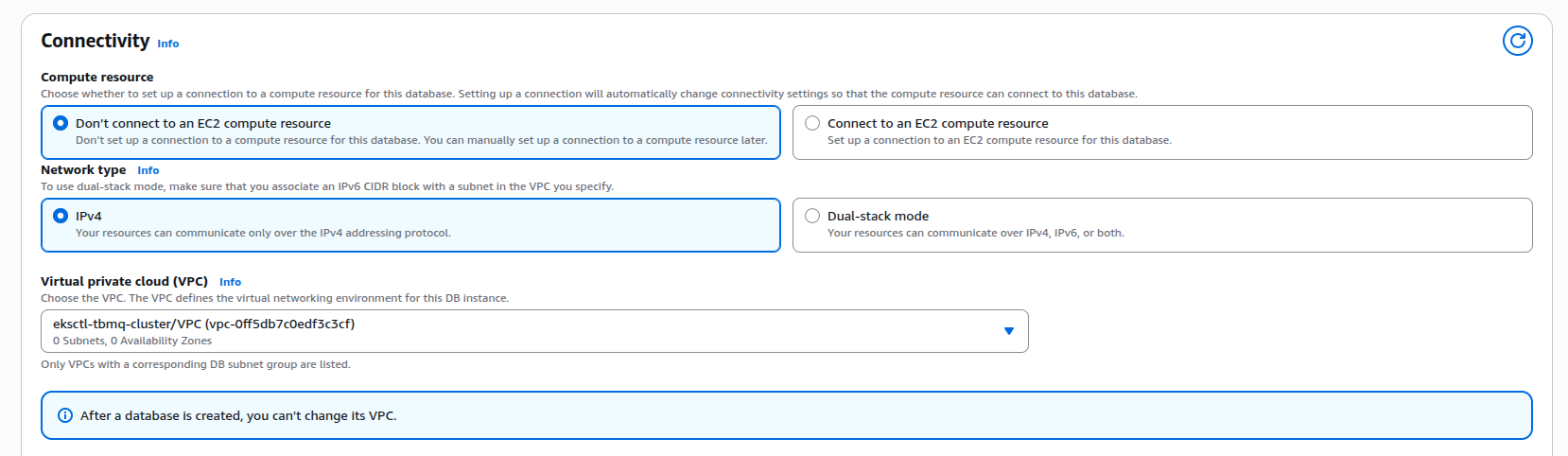Enable Dual-stack mode radio option
This screenshot has width=1568, height=456.
click(812, 216)
